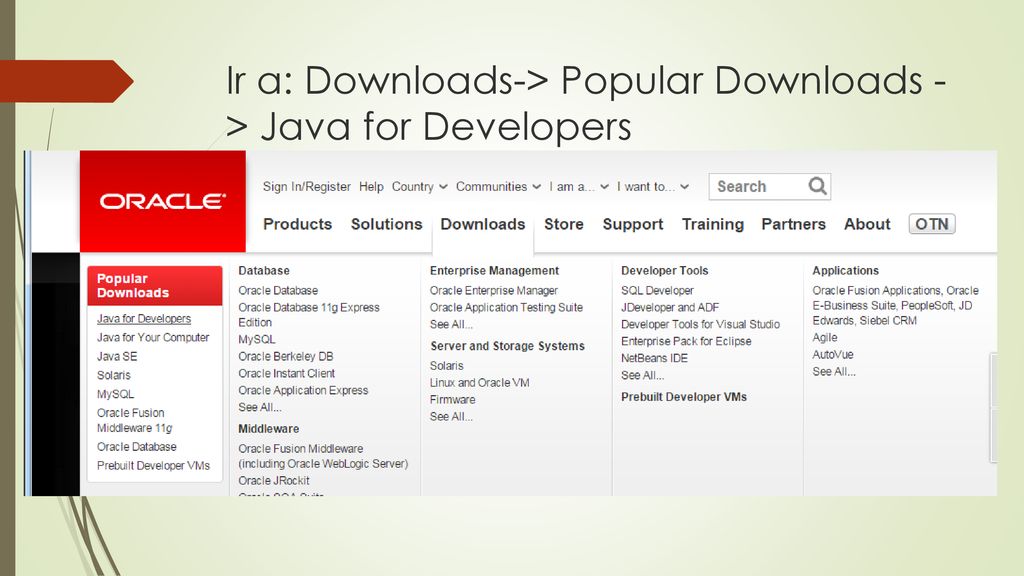Open SQL Developer link
Viewport: 1024px width, 576px height.
pyautogui.click(x=657, y=291)
